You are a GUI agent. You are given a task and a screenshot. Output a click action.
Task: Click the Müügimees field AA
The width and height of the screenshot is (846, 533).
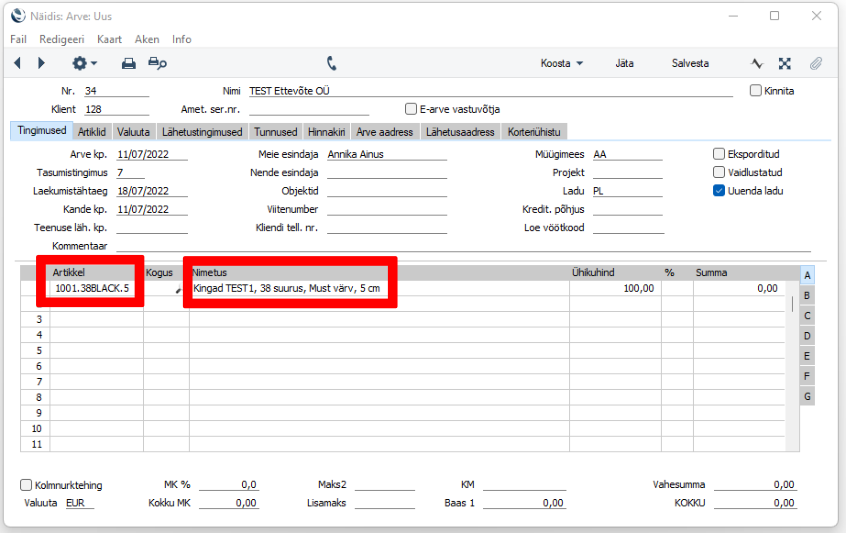[x=627, y=154]
